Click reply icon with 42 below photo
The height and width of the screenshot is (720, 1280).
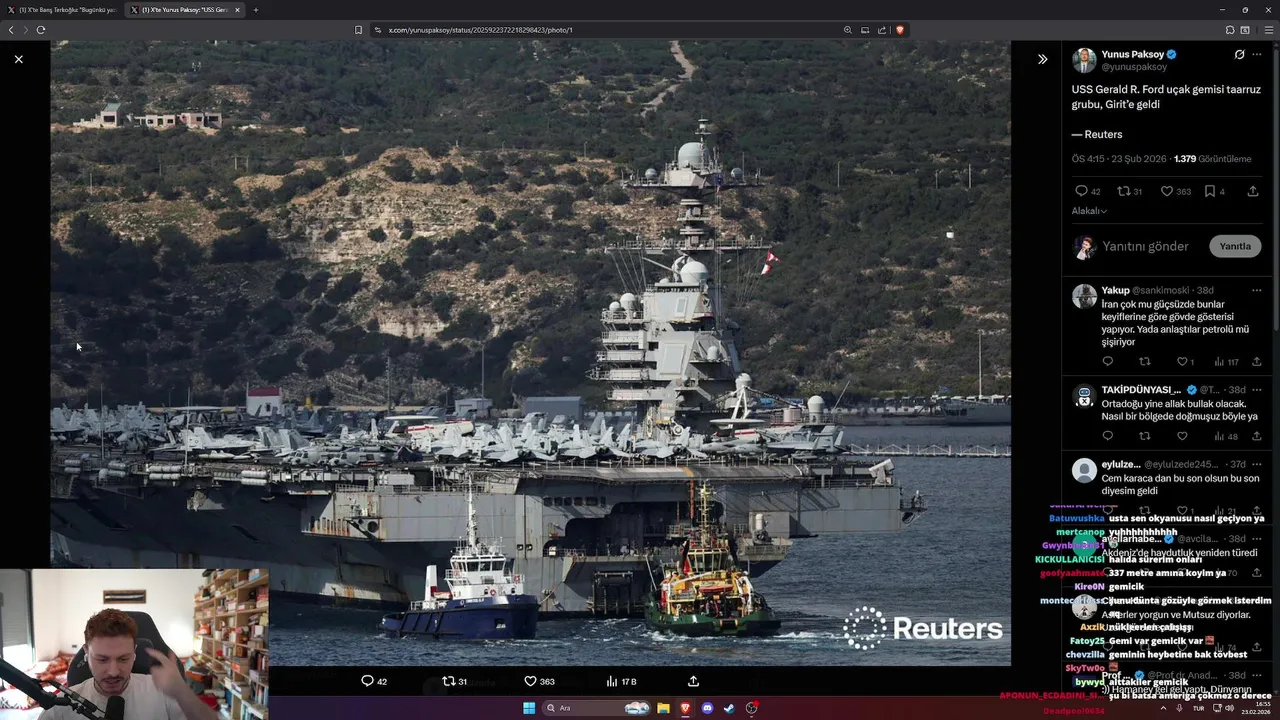374,681
